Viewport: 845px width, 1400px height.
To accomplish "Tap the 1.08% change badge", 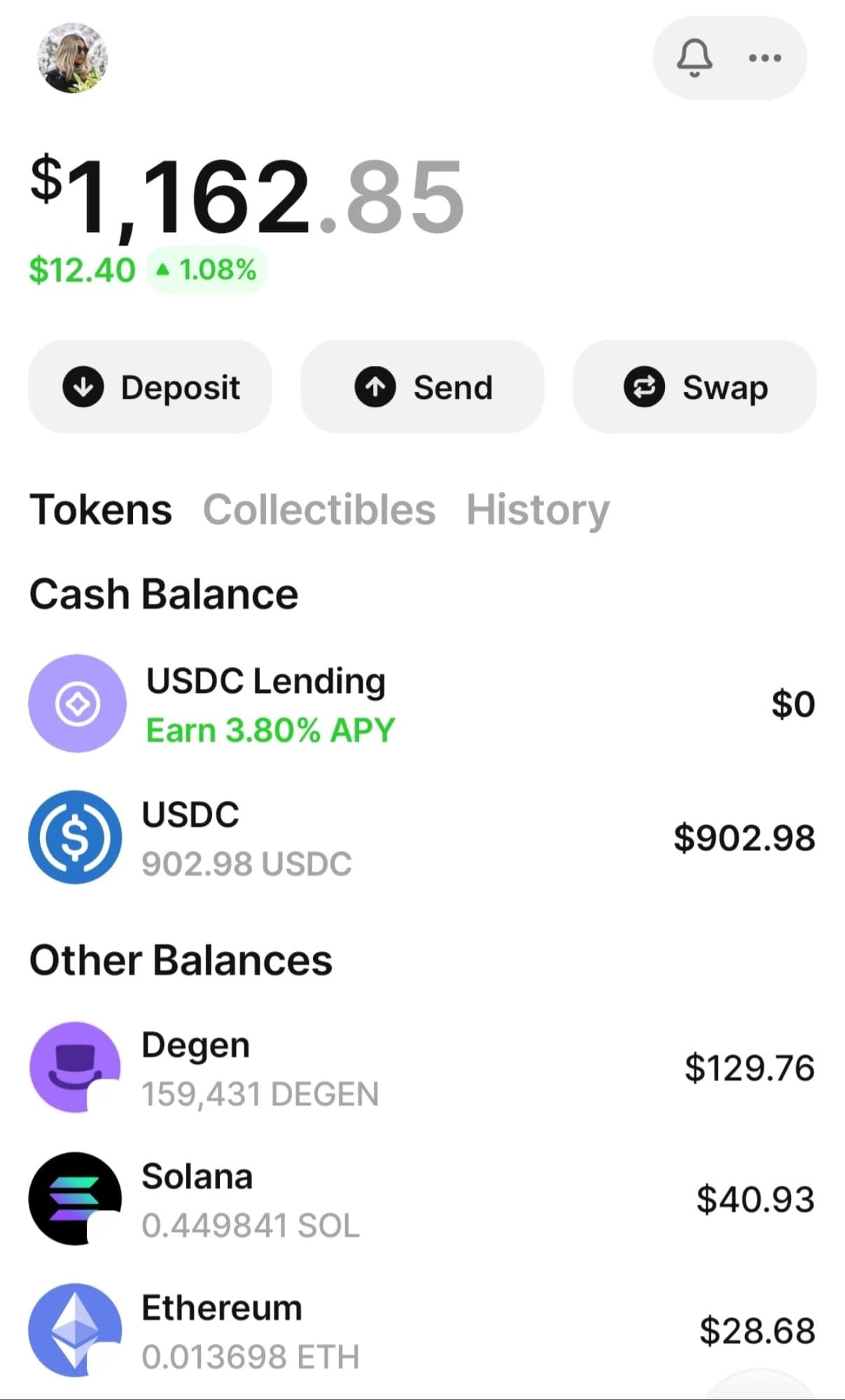I will [x=207, y=269].
